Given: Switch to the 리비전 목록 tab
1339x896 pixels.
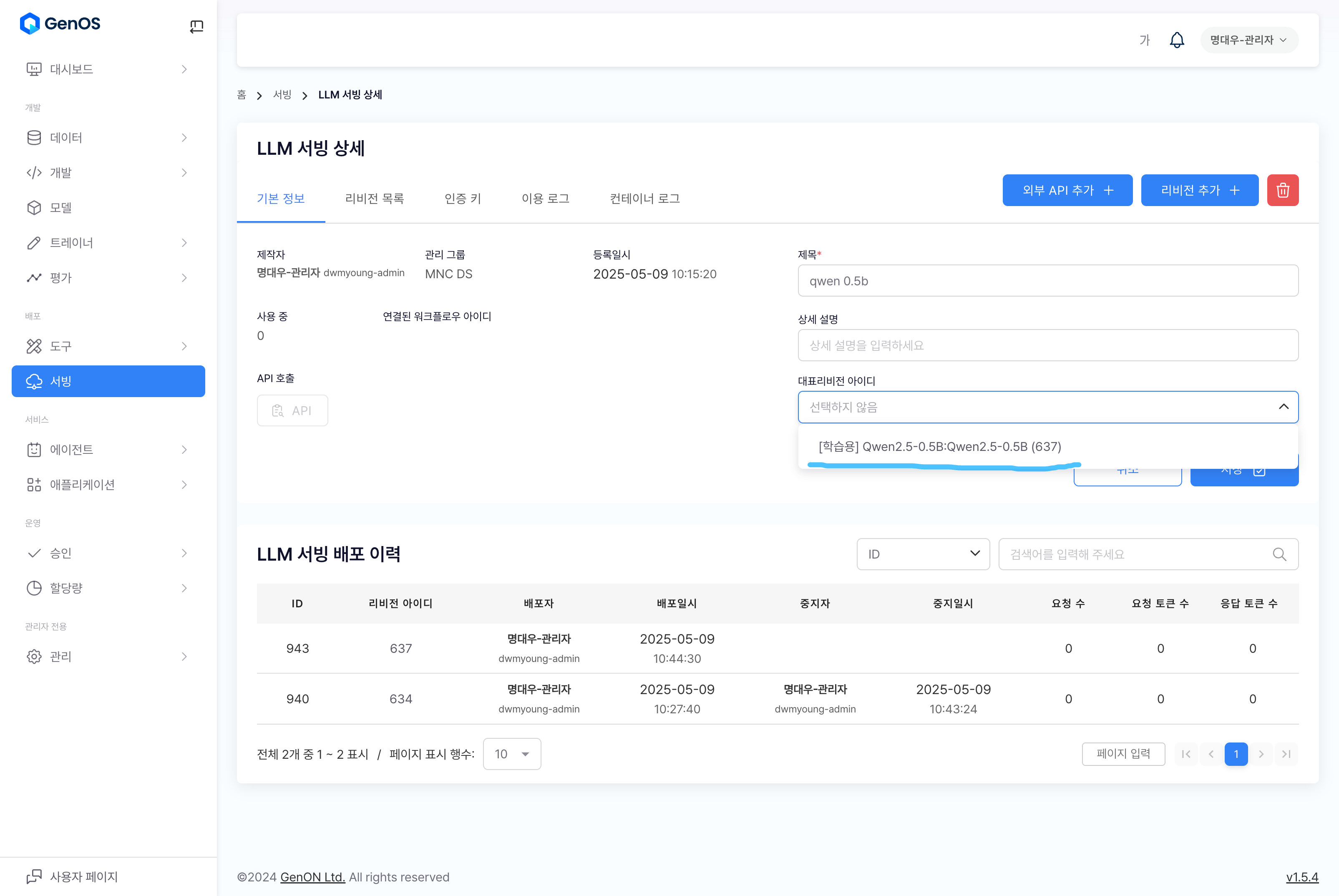Looking at the screenshot, I should coord(374,198).
